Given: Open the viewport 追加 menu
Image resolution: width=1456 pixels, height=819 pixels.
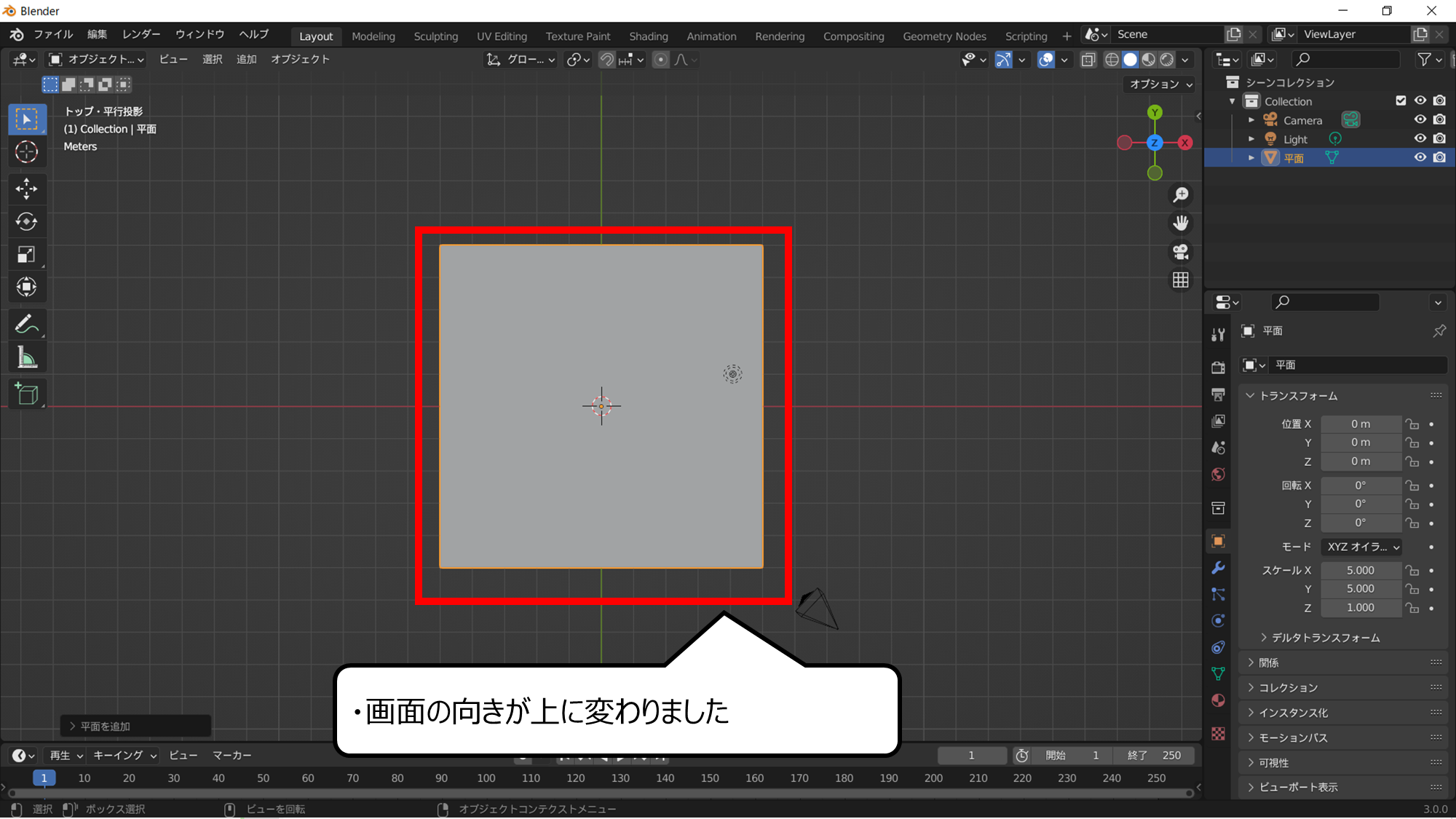Looking at the screenshot, I should pyautogui.click(x=247, y=60).
